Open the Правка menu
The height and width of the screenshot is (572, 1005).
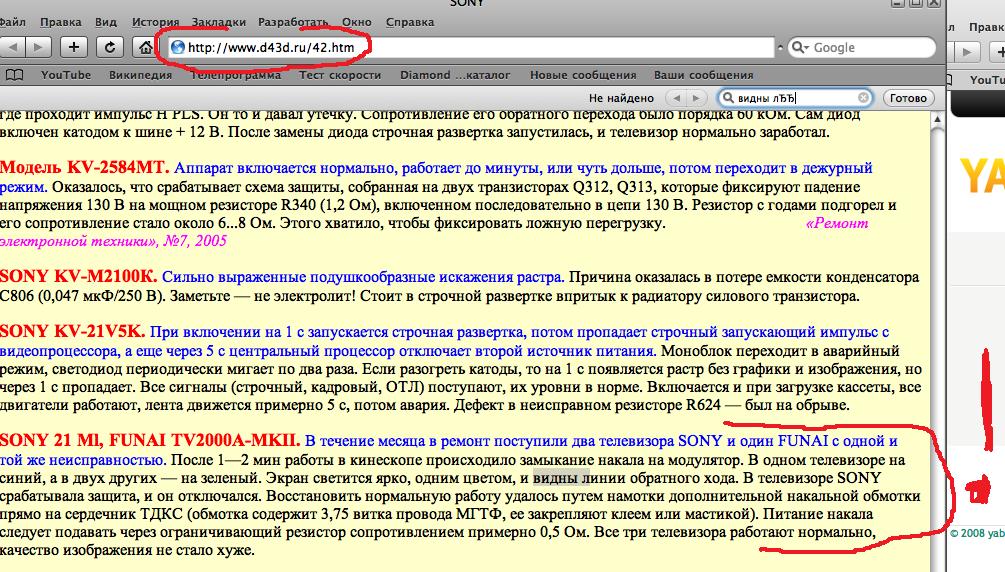click(x=61, y=22)
